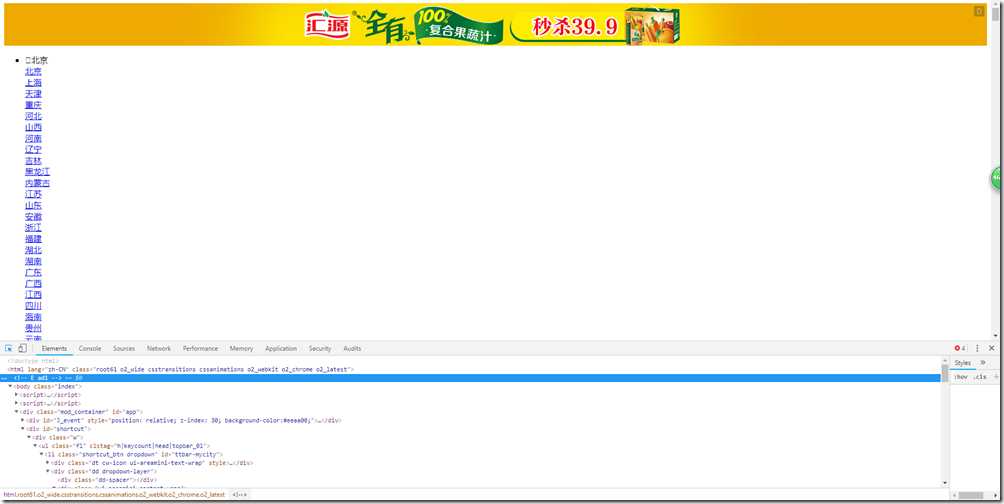Toggle the .cls class editor
This screenshot has width=1004, height=504.
pyautogui.click(x=980, y=377)
